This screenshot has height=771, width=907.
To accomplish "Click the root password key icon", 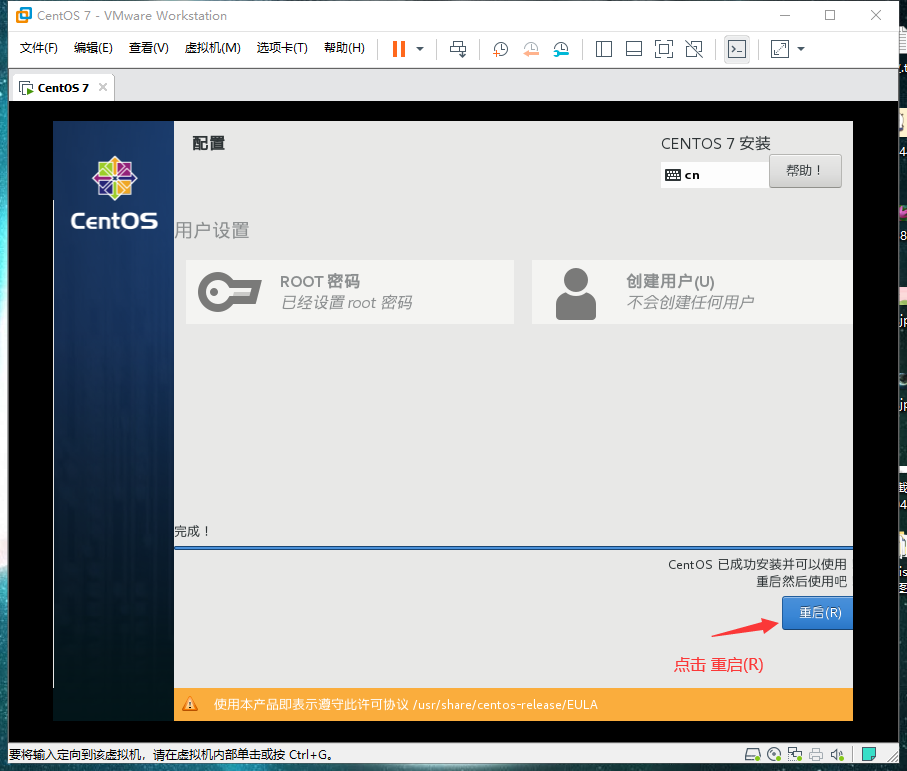I will click(230, 292).
